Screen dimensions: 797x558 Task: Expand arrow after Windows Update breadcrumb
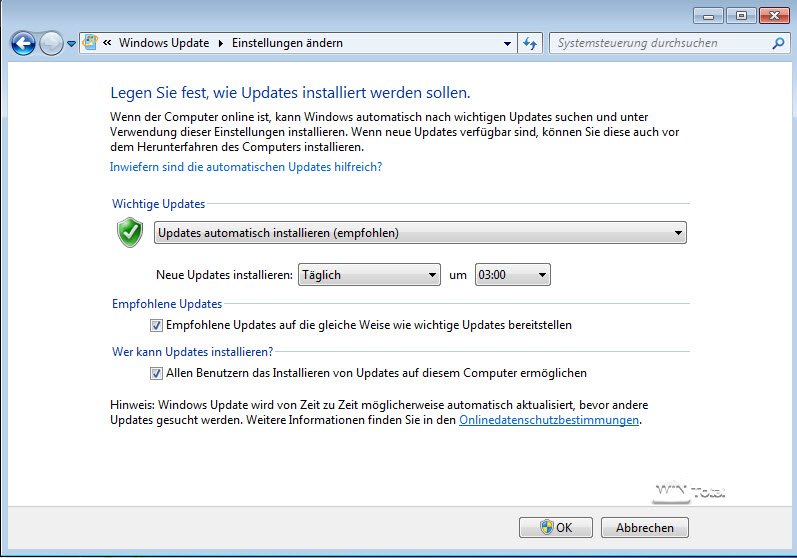pos(221,44)
